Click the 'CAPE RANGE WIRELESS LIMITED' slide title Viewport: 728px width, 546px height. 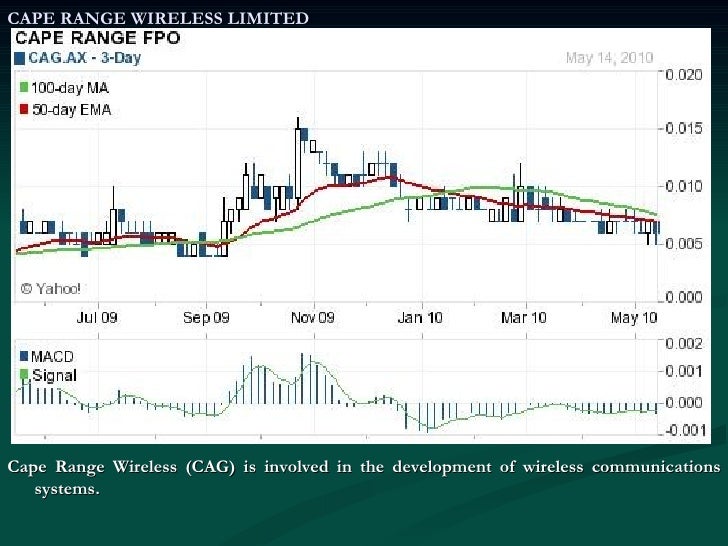158,18
